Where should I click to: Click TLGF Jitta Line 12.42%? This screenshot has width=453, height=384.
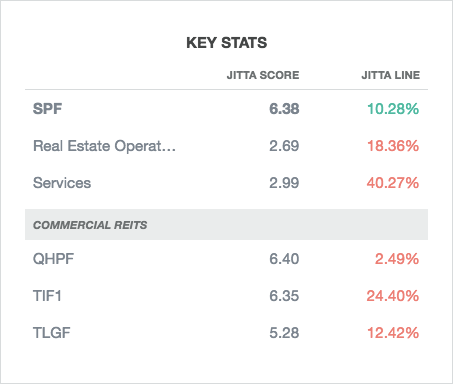pyautogui.click(x=393, y=333)
